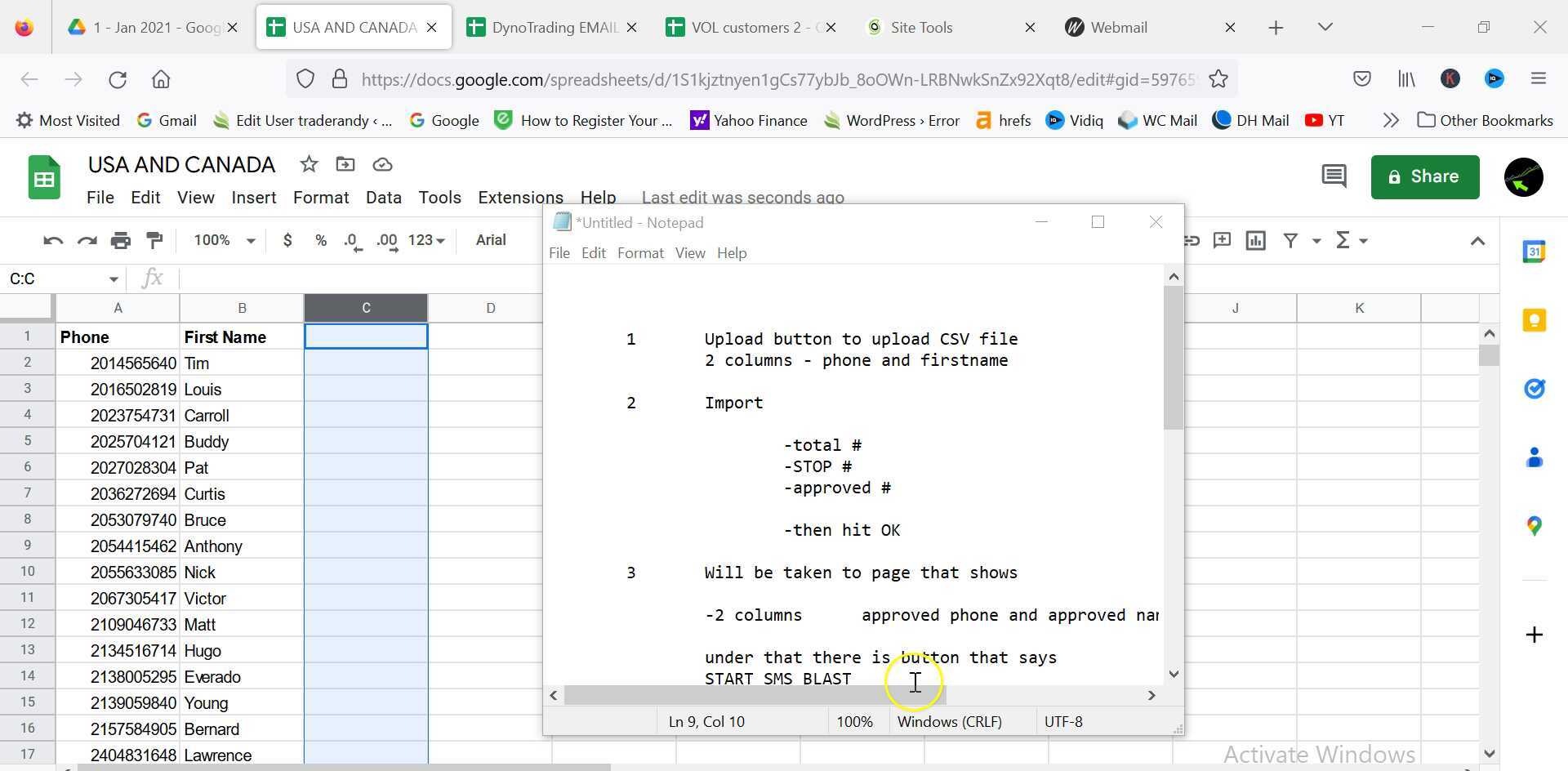This screenshot has height=771, width=1568.
Task: Open Google Calendar in side panel
Action: click(1534, 252)
